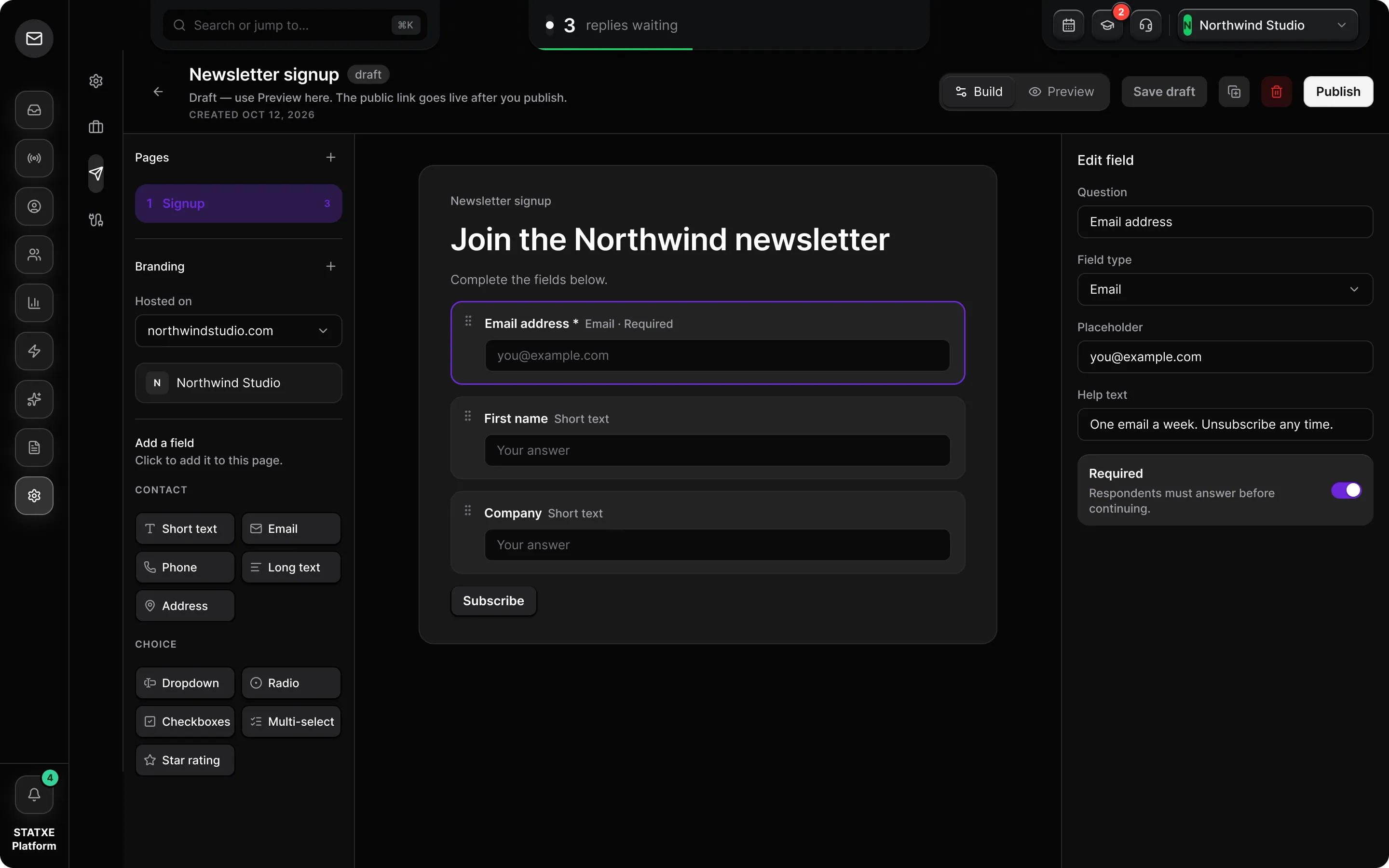Switch to the Build tab
Image resolution: width=1389 pixels, height=868 pixels.
[x=979, y=92]
